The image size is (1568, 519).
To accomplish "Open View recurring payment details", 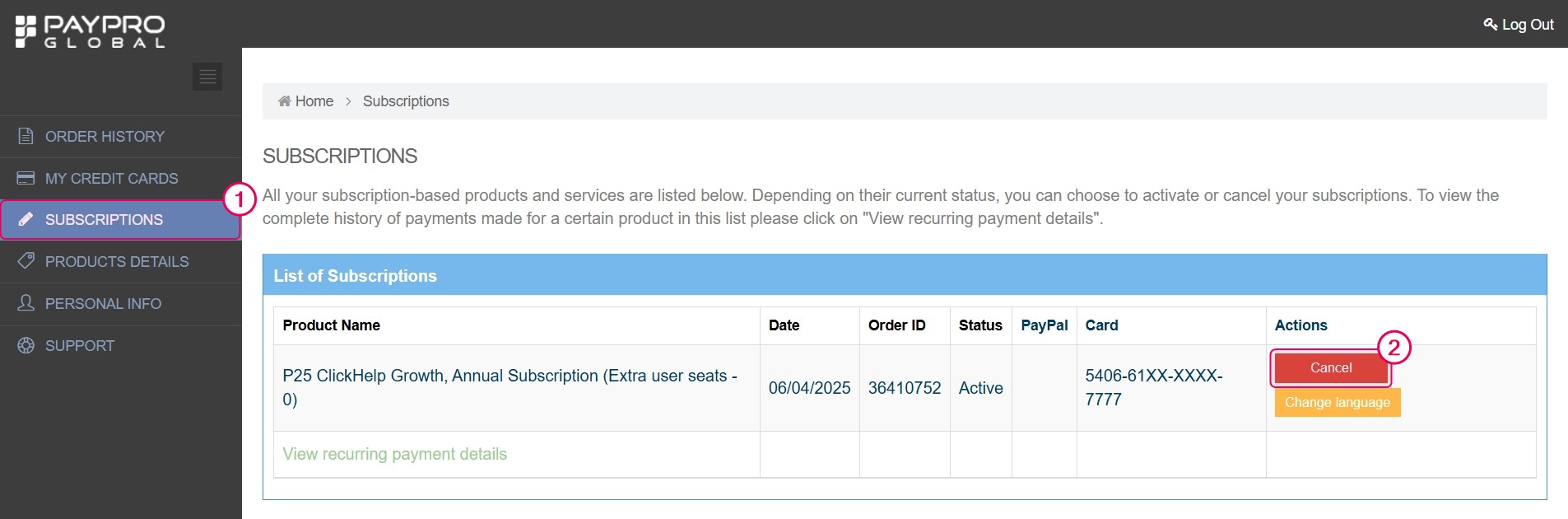I will point(394,454).
